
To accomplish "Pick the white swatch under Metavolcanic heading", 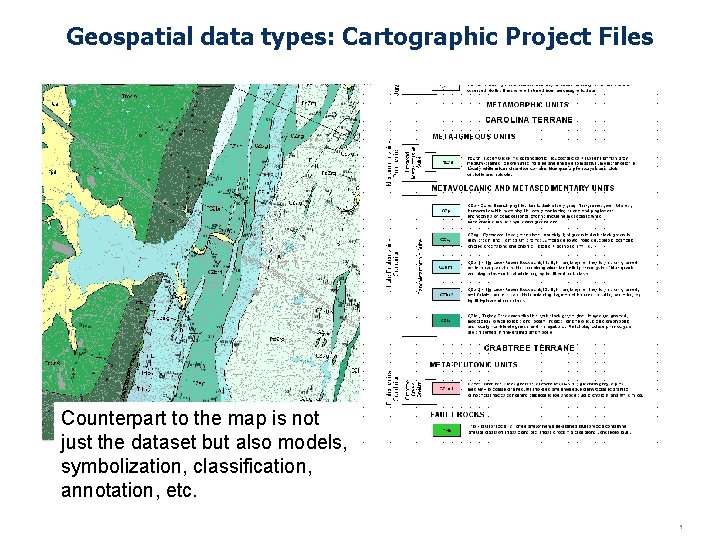I will pyautogui.click(x=446, y=211).
